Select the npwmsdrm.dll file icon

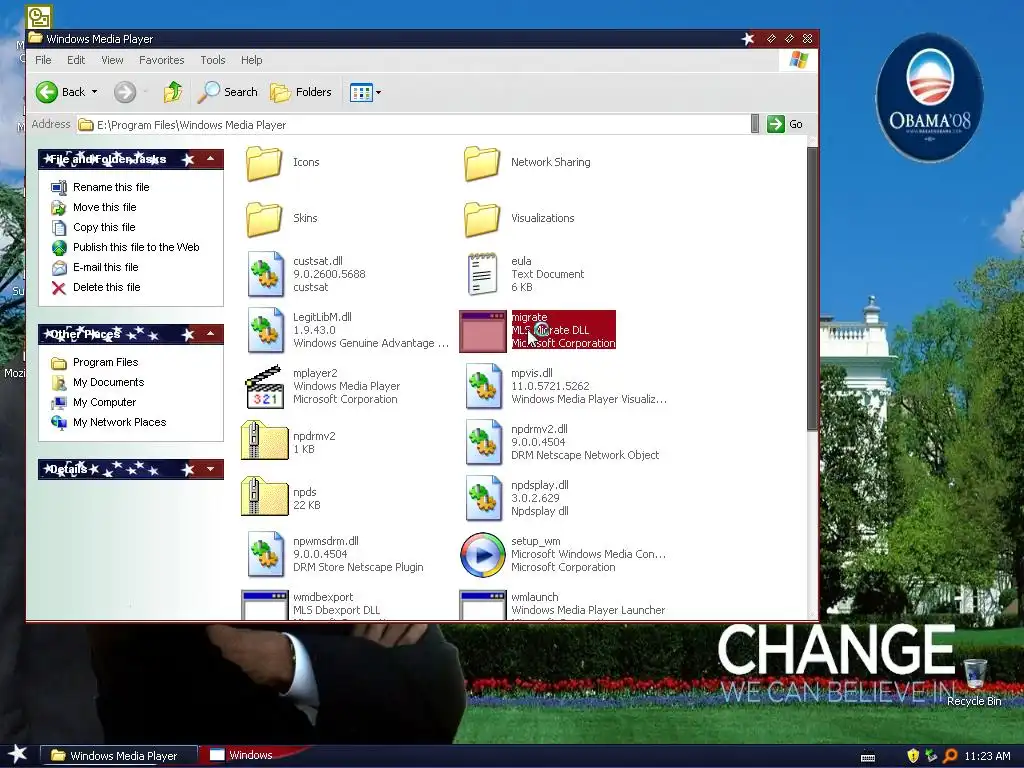pos(265,554)
